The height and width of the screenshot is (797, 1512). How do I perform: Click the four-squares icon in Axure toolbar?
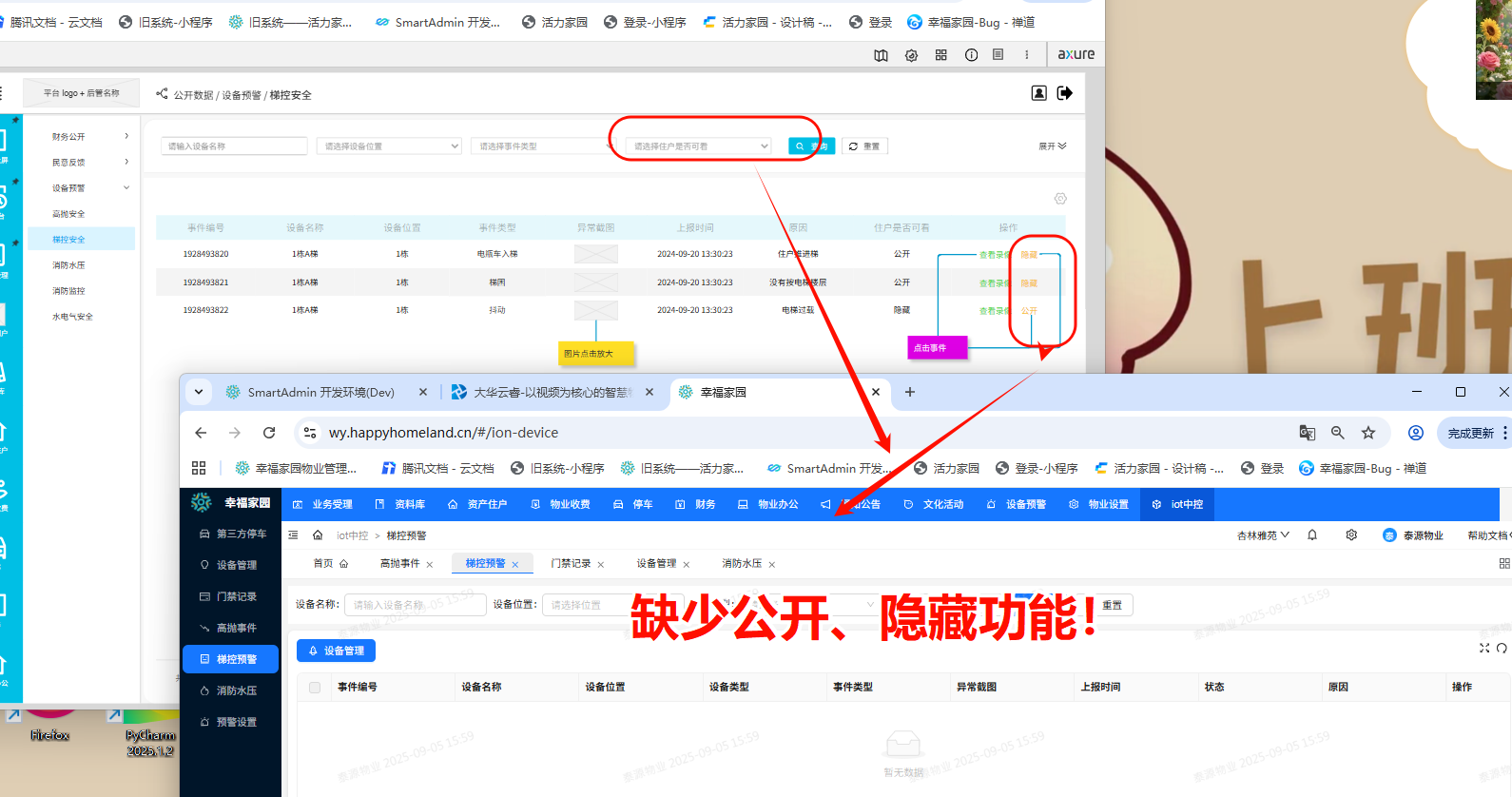pos(941,55)
